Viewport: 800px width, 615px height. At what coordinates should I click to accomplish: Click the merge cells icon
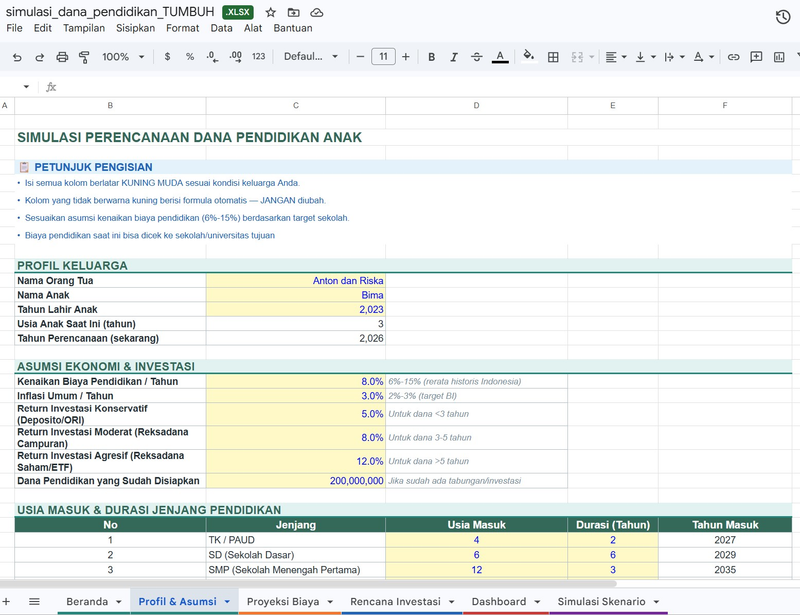point(577,57)
